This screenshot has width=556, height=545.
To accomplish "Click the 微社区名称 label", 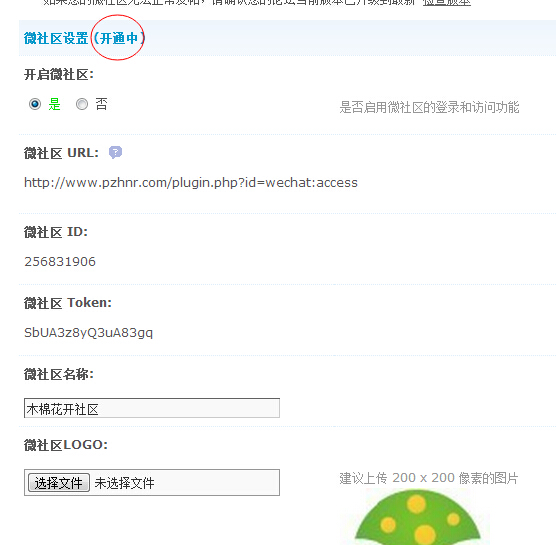I will [59, 374].
